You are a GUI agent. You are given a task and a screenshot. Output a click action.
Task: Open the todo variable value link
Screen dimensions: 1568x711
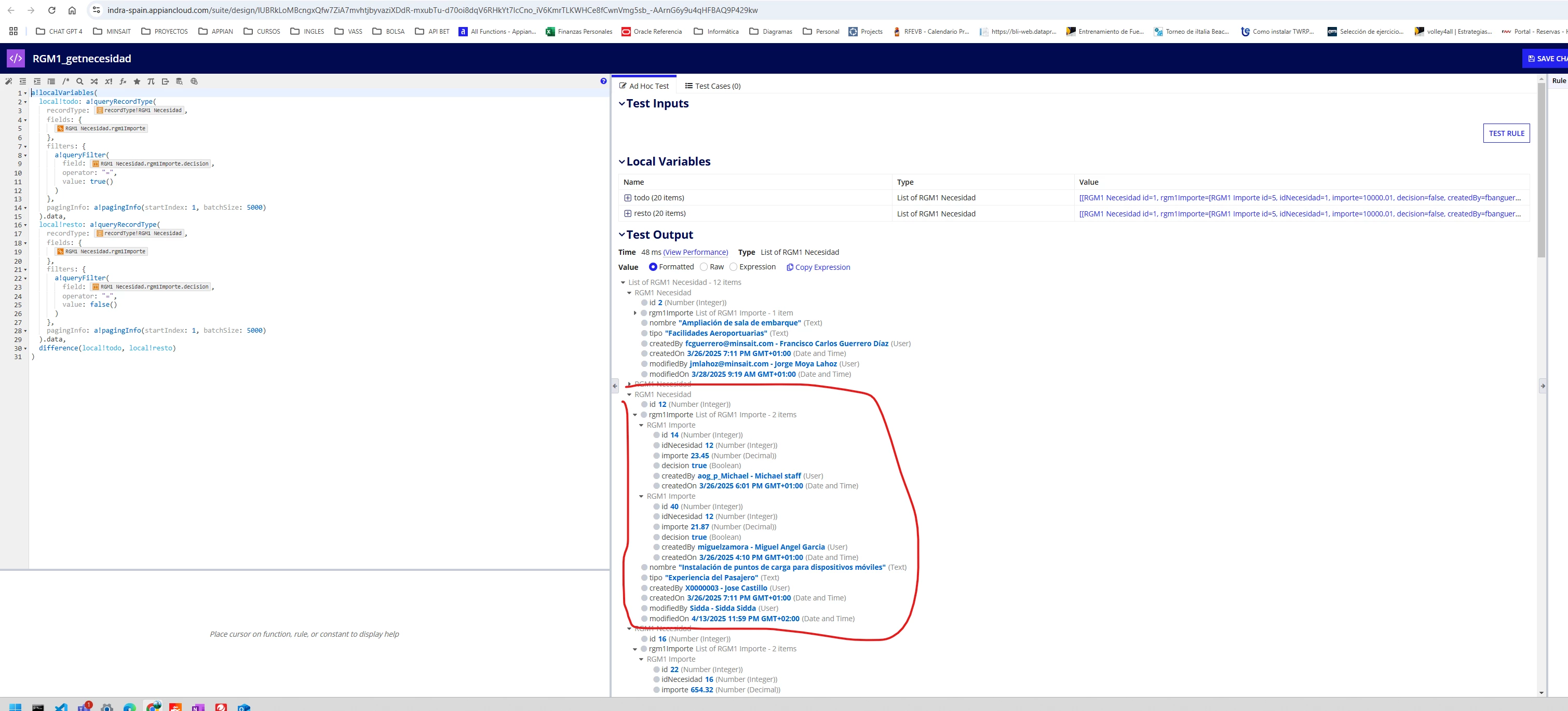point(1300,198)
